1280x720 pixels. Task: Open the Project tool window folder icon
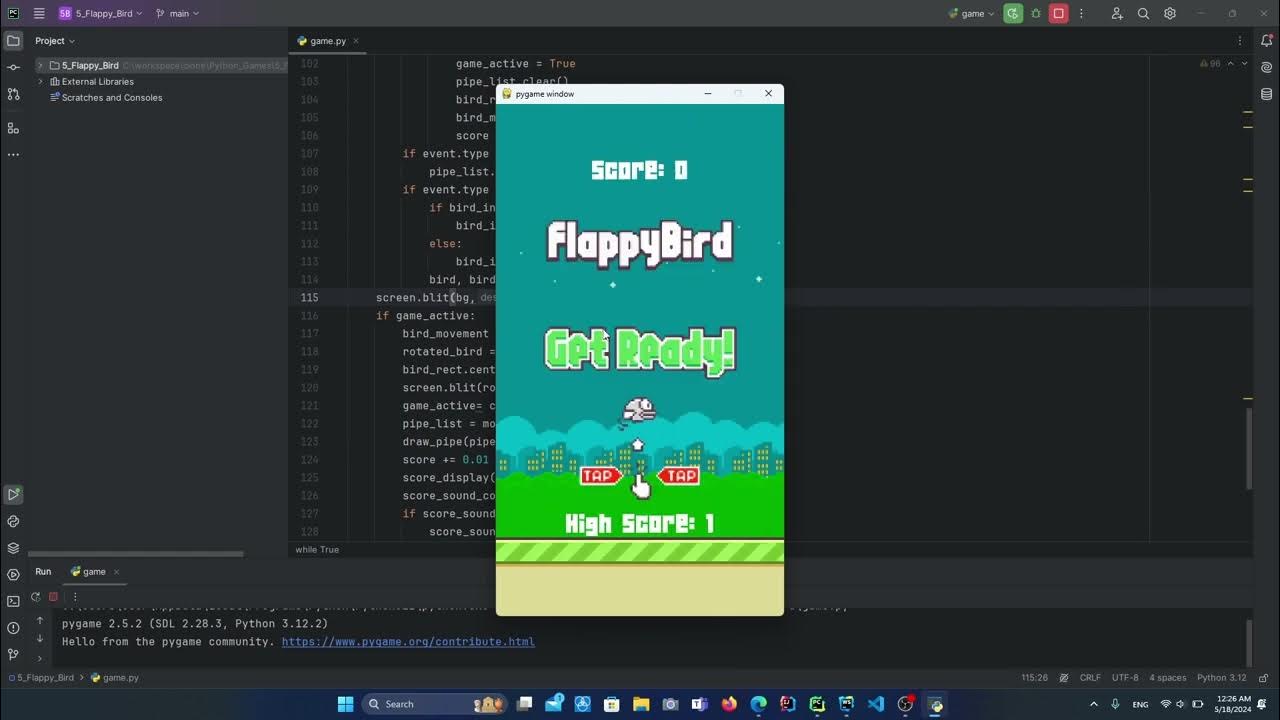(x=13, y=41)
